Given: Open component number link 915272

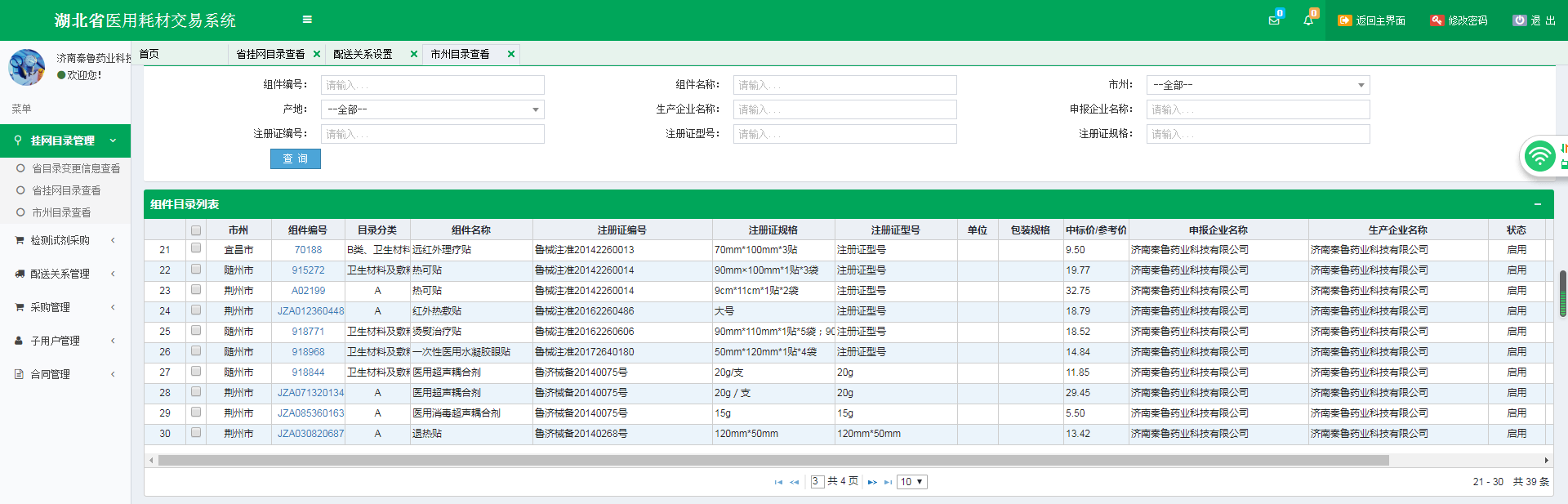Looking at the screenshot, I should click(308, 270).
